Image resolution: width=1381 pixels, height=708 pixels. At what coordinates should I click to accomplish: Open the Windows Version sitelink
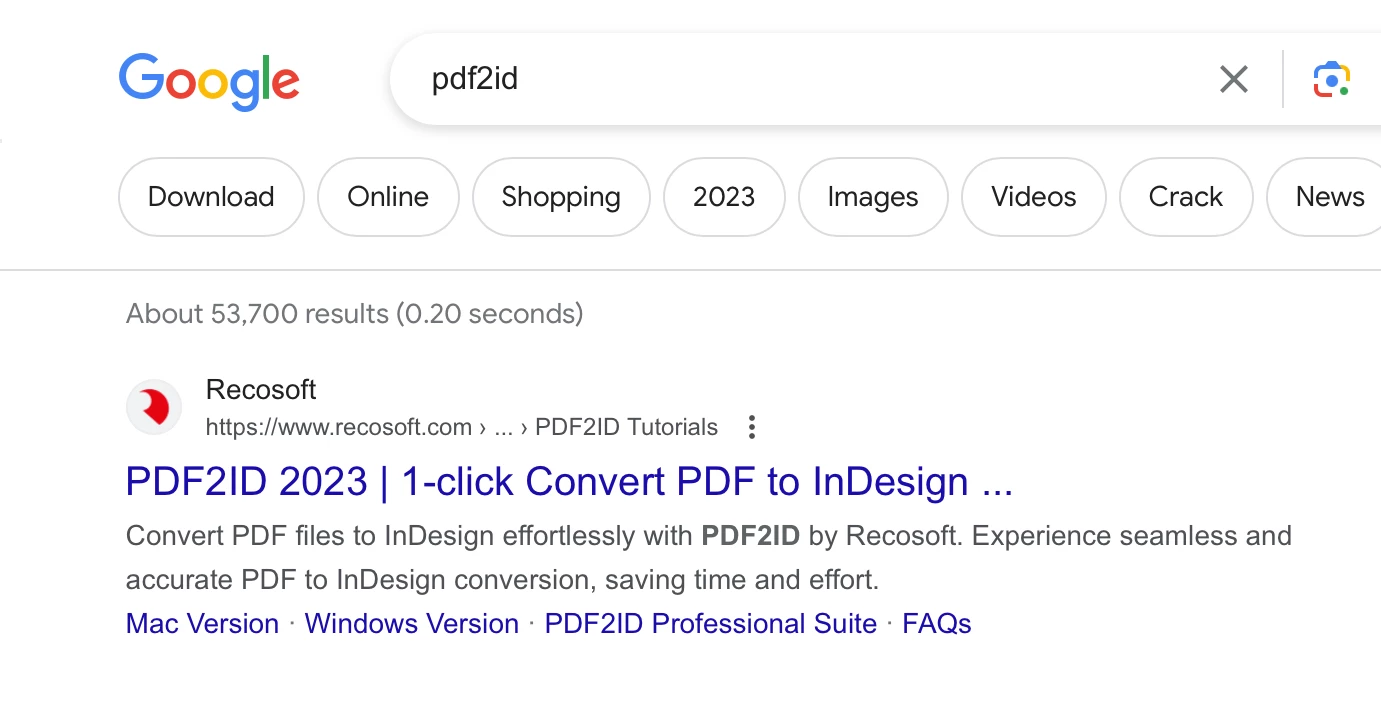pyautogui.click(x=412, y=624)
